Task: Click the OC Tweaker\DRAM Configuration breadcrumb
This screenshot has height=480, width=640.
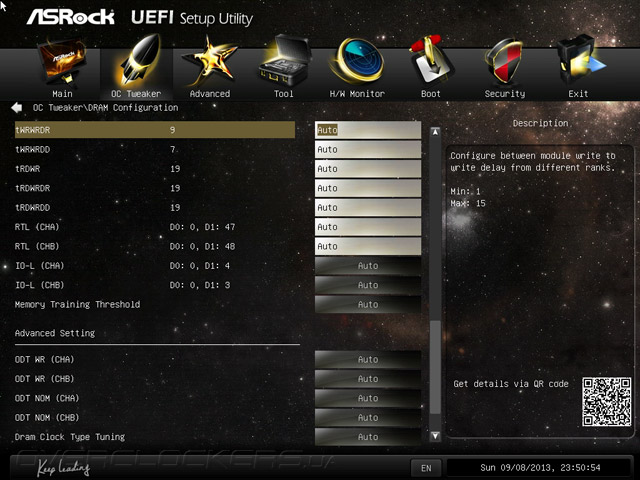Action: (105, 108)
